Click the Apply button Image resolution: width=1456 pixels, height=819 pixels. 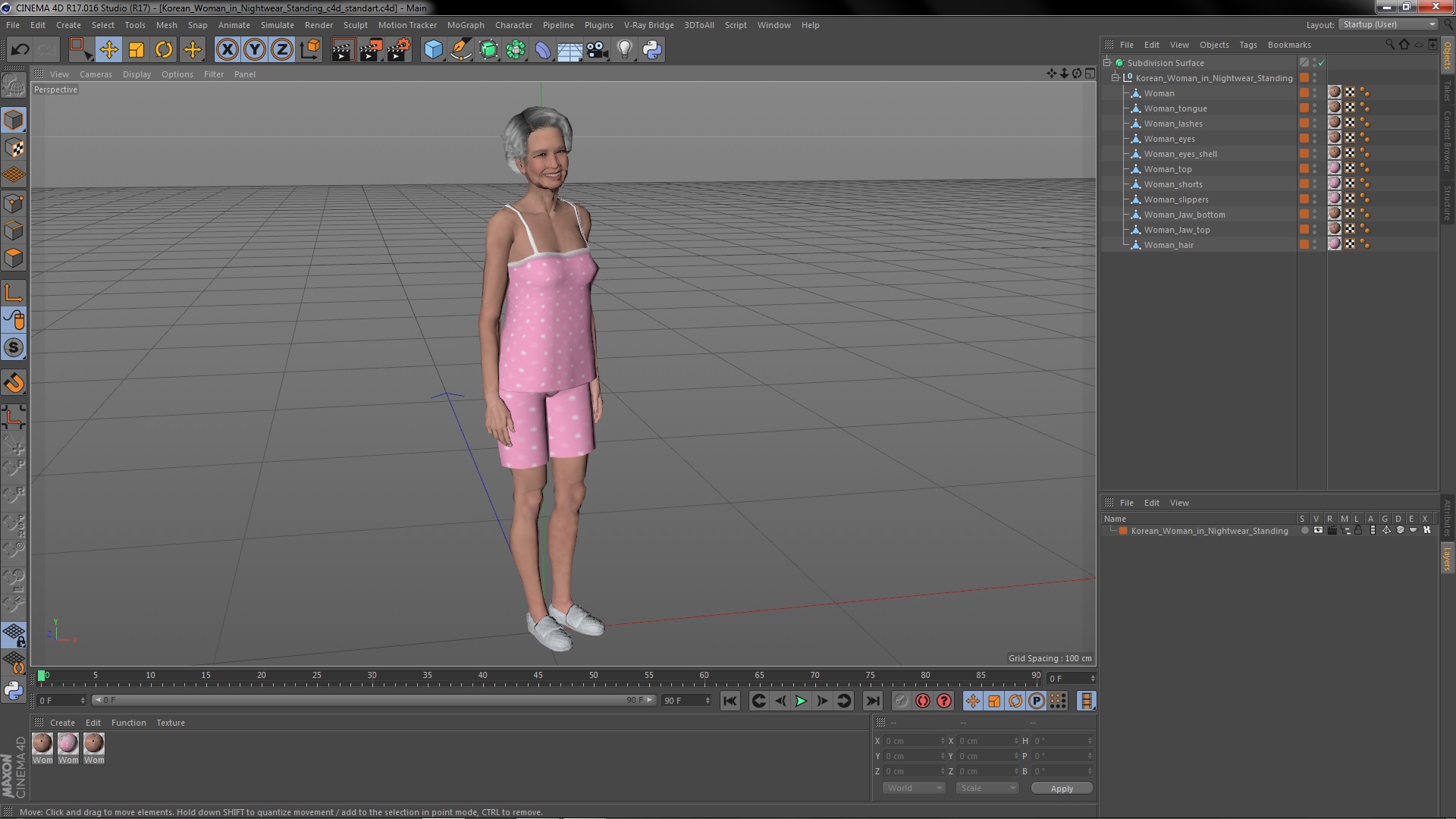[1062, 789]
